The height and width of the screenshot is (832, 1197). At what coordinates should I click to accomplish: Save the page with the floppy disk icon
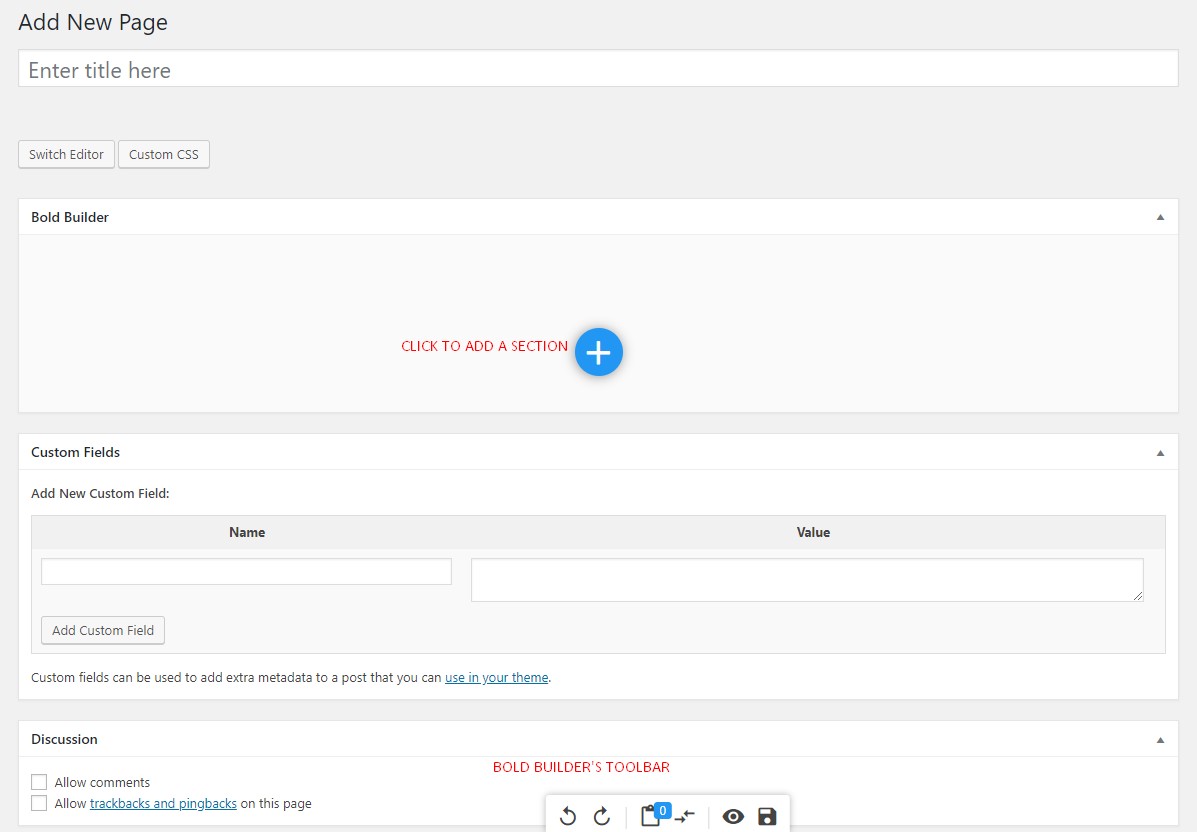click(x=767, y=817)
